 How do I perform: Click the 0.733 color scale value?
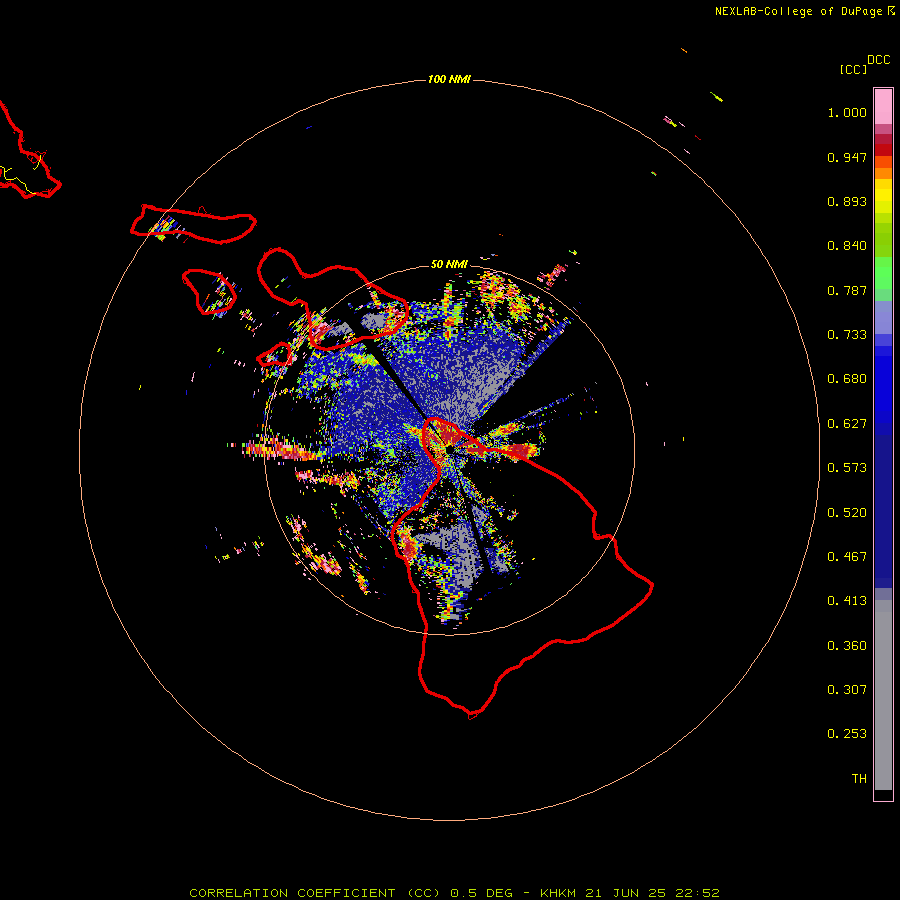pos(847,335)
